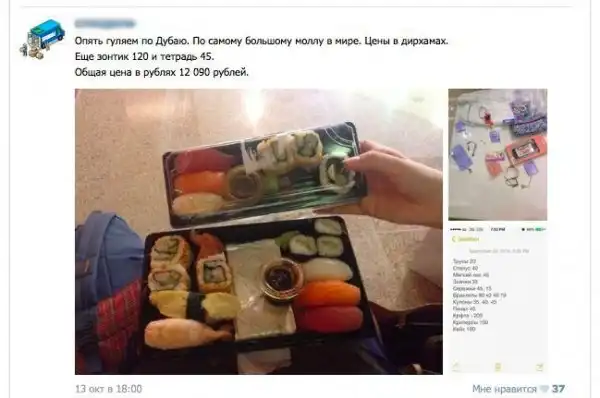View the like count 37
The width and height of the screenshot is (600, 398).
click(558, 389)
